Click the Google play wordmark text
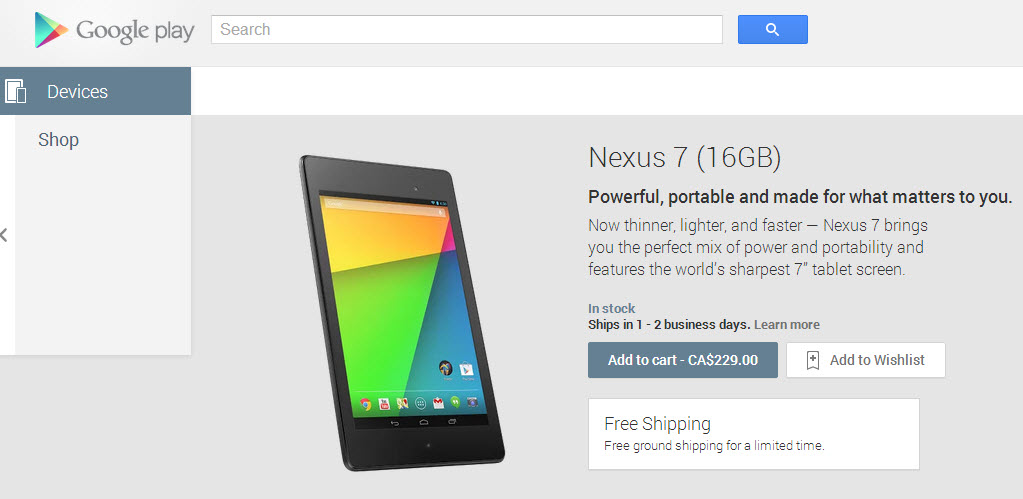 [x=135, y=30]
